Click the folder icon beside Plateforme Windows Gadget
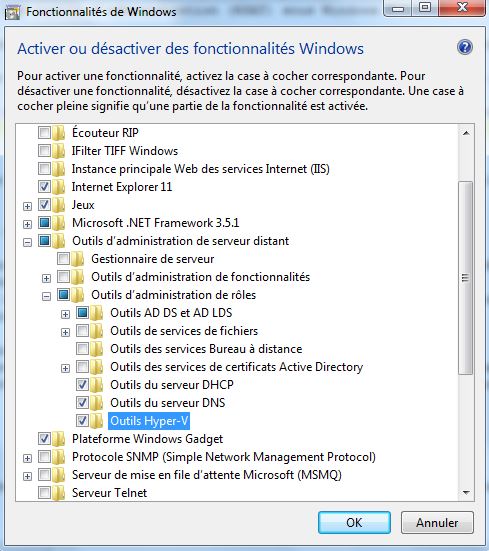489x551 pixels. coord(59,439)
